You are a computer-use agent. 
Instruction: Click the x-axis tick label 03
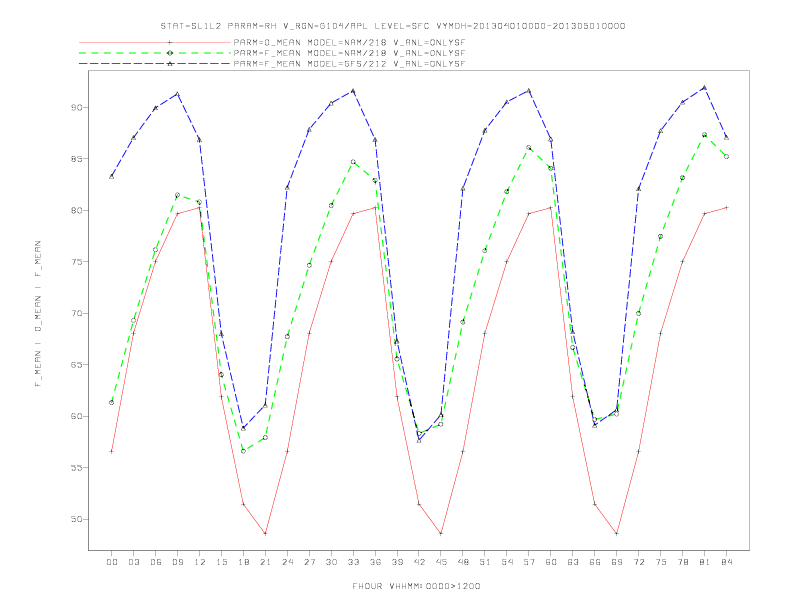pyautogui.click(x=133, y=562)
